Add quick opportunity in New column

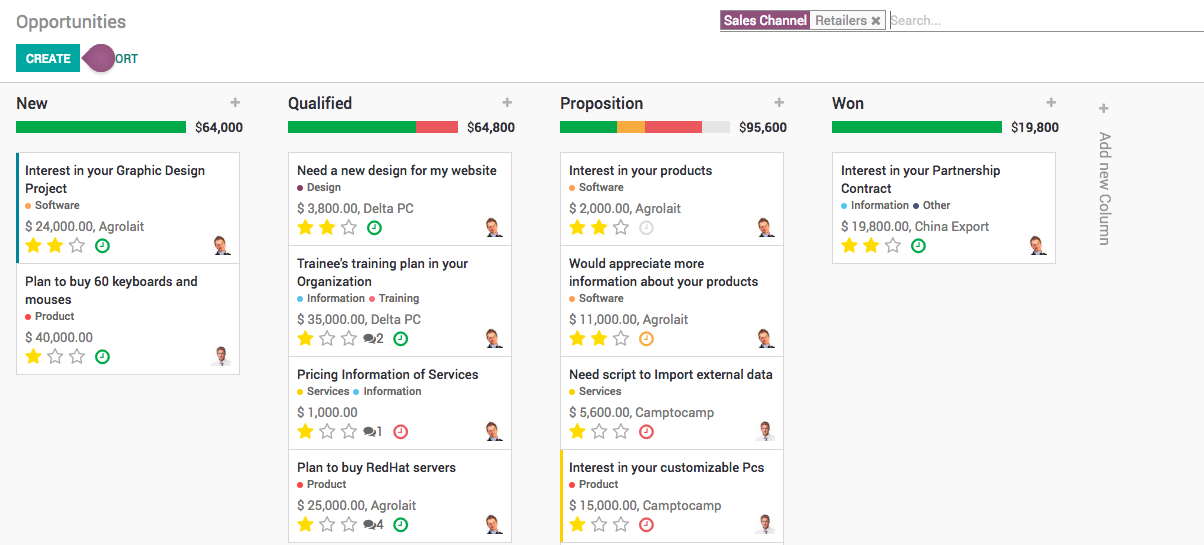pos(235,103)
